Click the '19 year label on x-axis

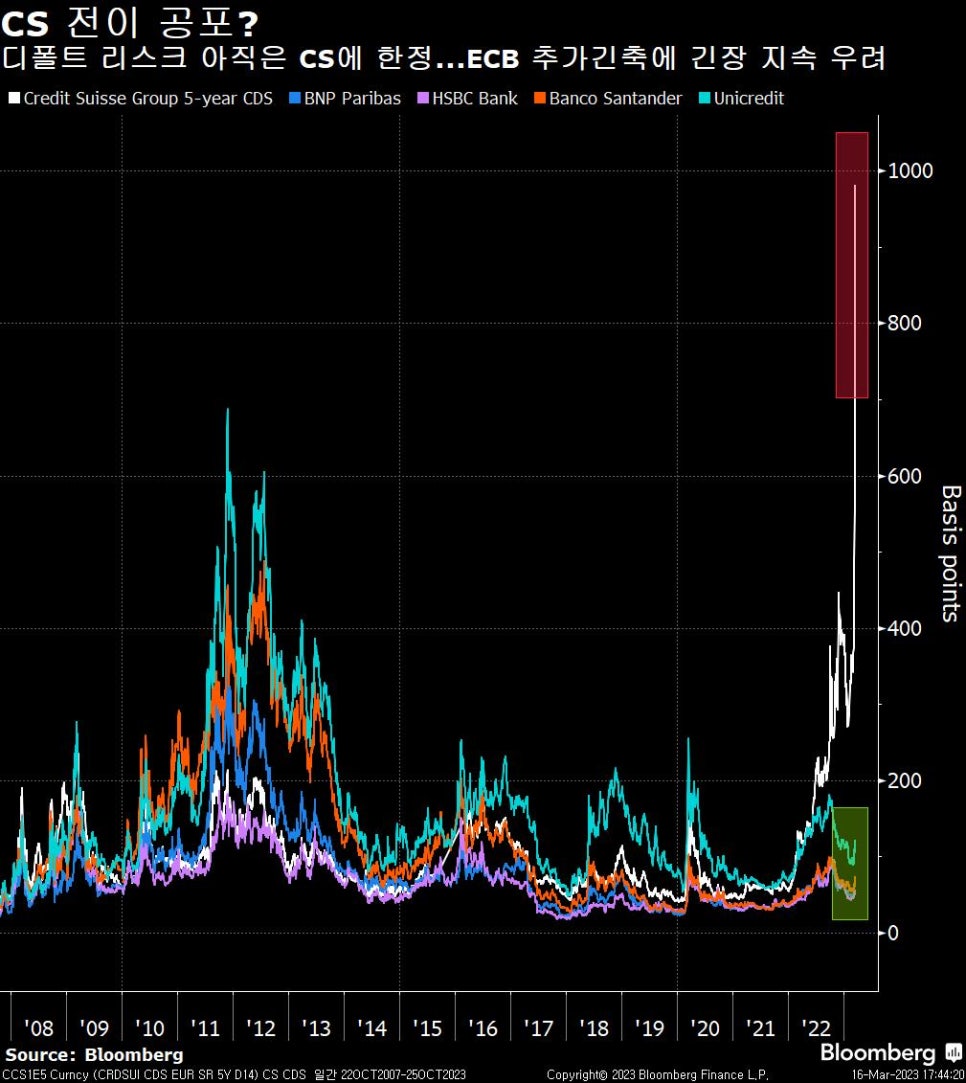pyautogui.click(x=650, y=1028)
